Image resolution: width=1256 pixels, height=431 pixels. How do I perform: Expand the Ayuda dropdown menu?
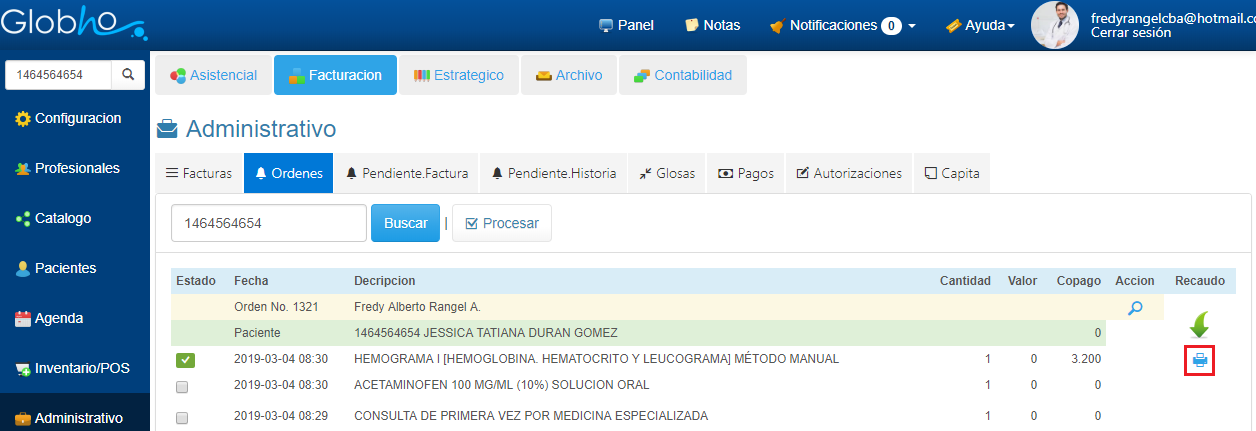[980, 25]
